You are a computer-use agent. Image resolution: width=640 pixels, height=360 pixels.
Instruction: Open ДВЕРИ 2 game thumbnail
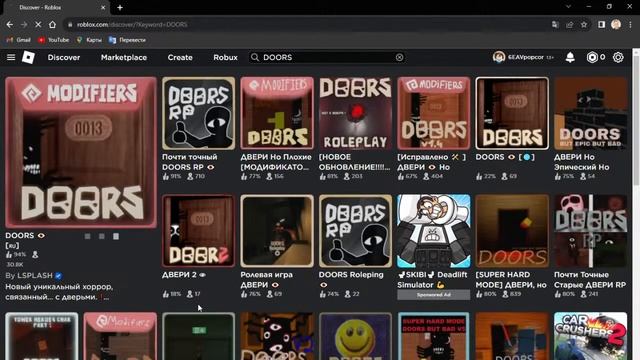(198, 231)
